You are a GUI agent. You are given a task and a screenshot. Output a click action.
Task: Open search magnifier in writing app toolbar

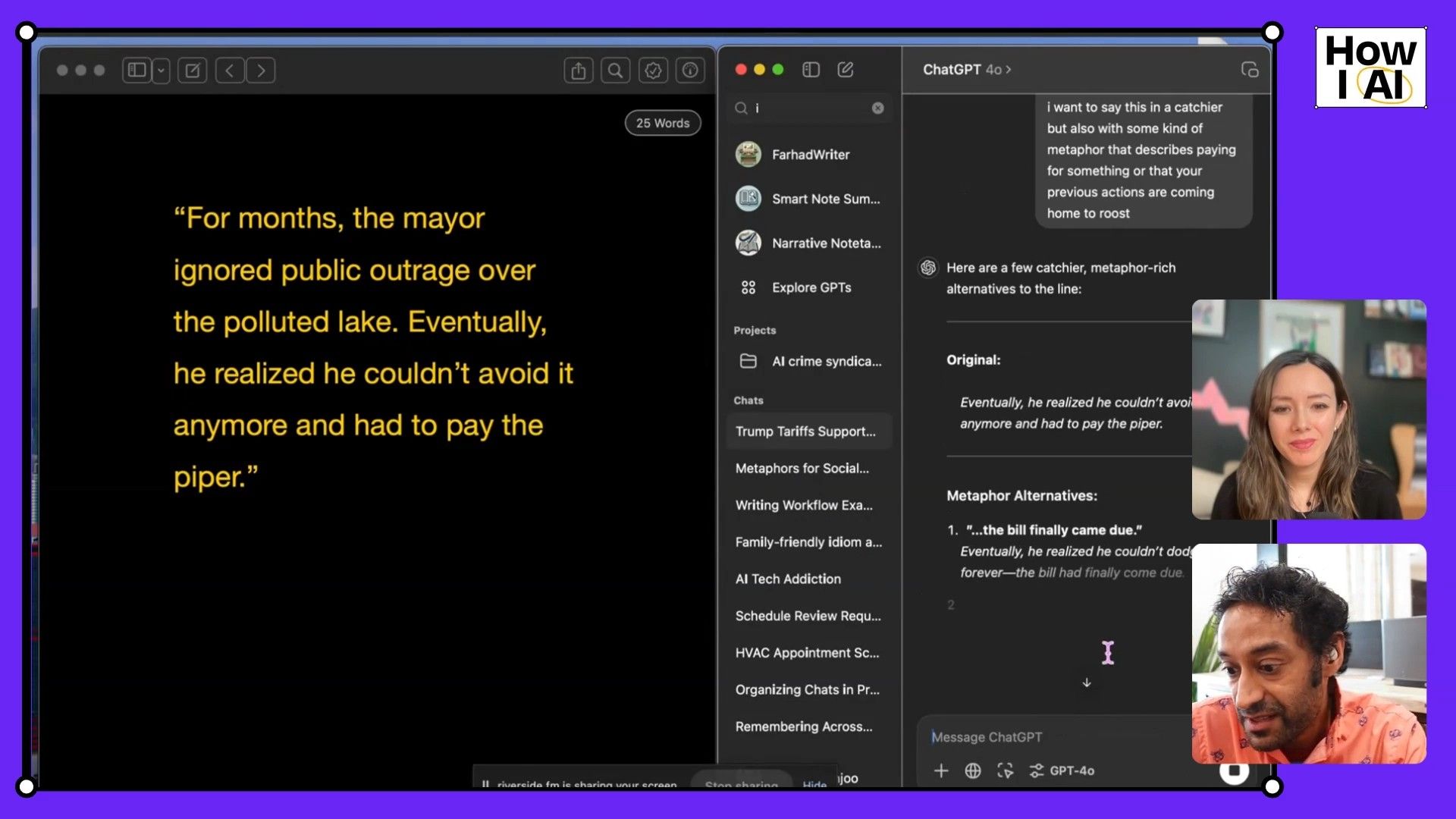(x=616, y=71)
